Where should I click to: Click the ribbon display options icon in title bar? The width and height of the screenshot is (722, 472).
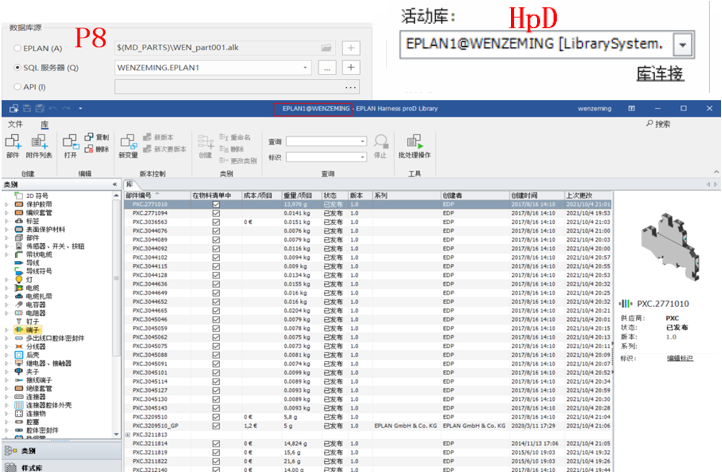(x=631, y=109)
